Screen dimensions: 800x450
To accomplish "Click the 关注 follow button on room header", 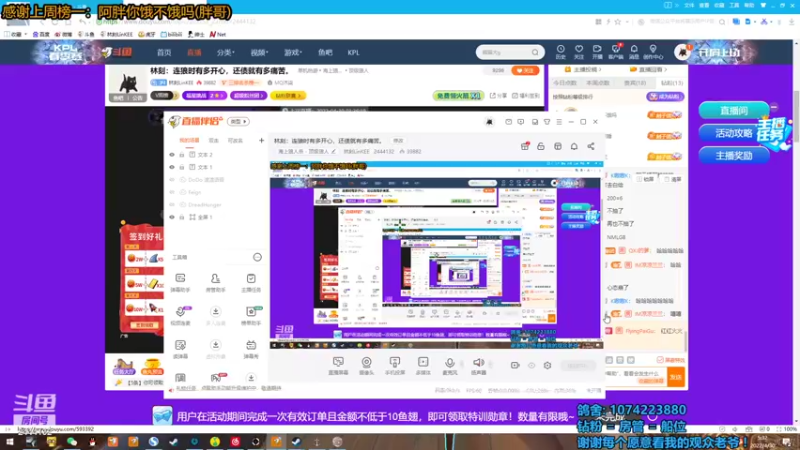I will click(525, 70).
